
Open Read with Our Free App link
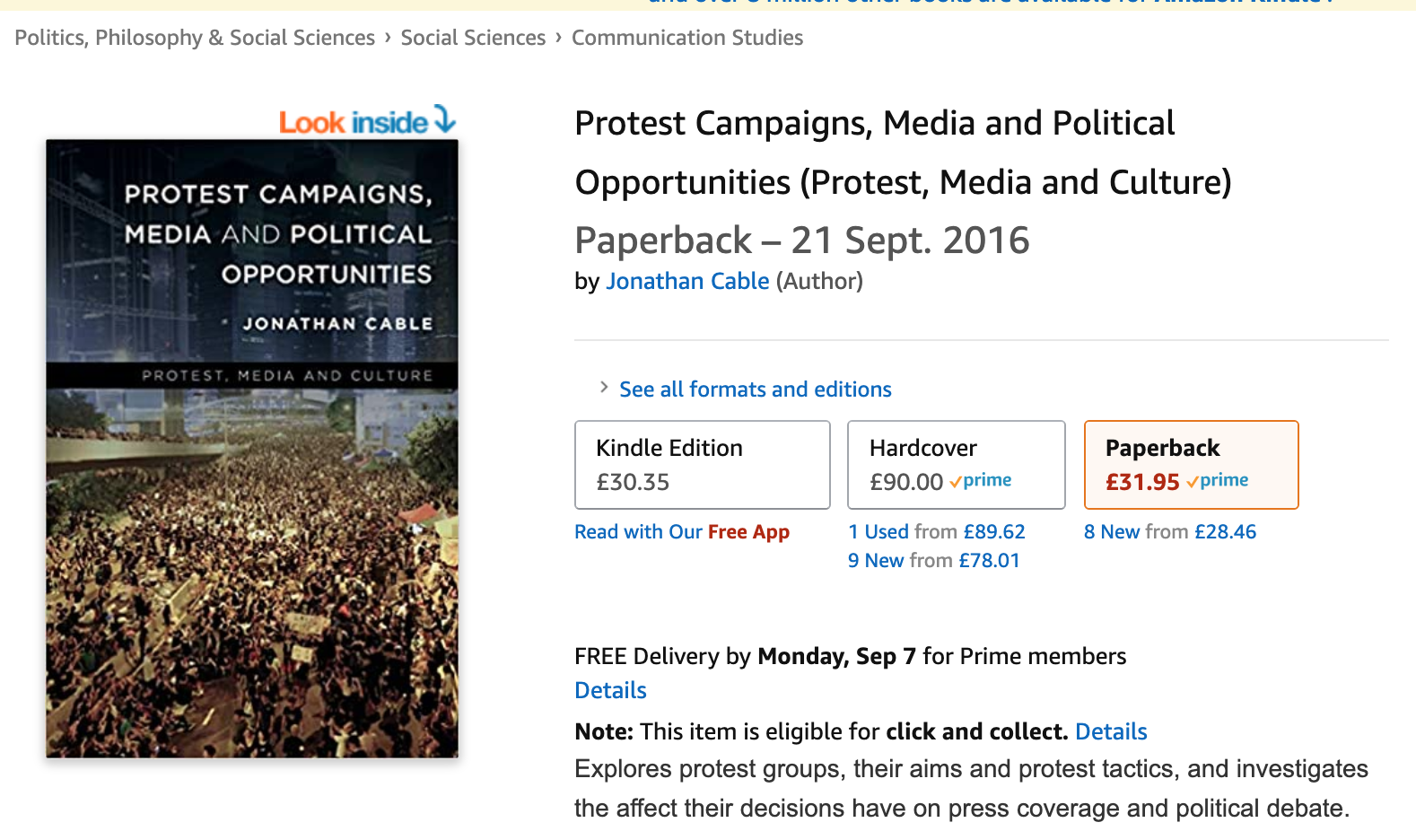coord(682,532)
